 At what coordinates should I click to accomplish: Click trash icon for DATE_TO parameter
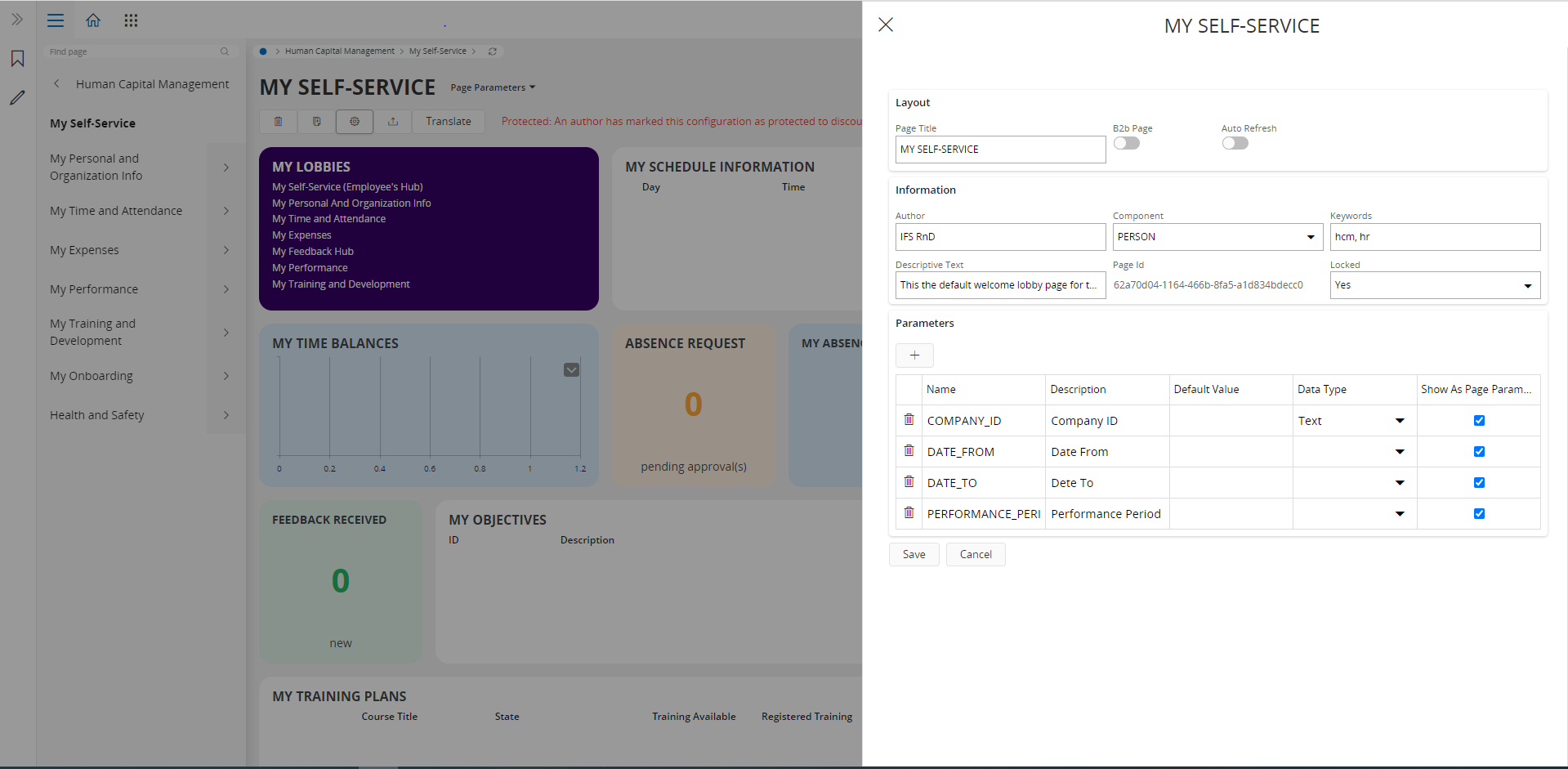click(x=909, y=482)
